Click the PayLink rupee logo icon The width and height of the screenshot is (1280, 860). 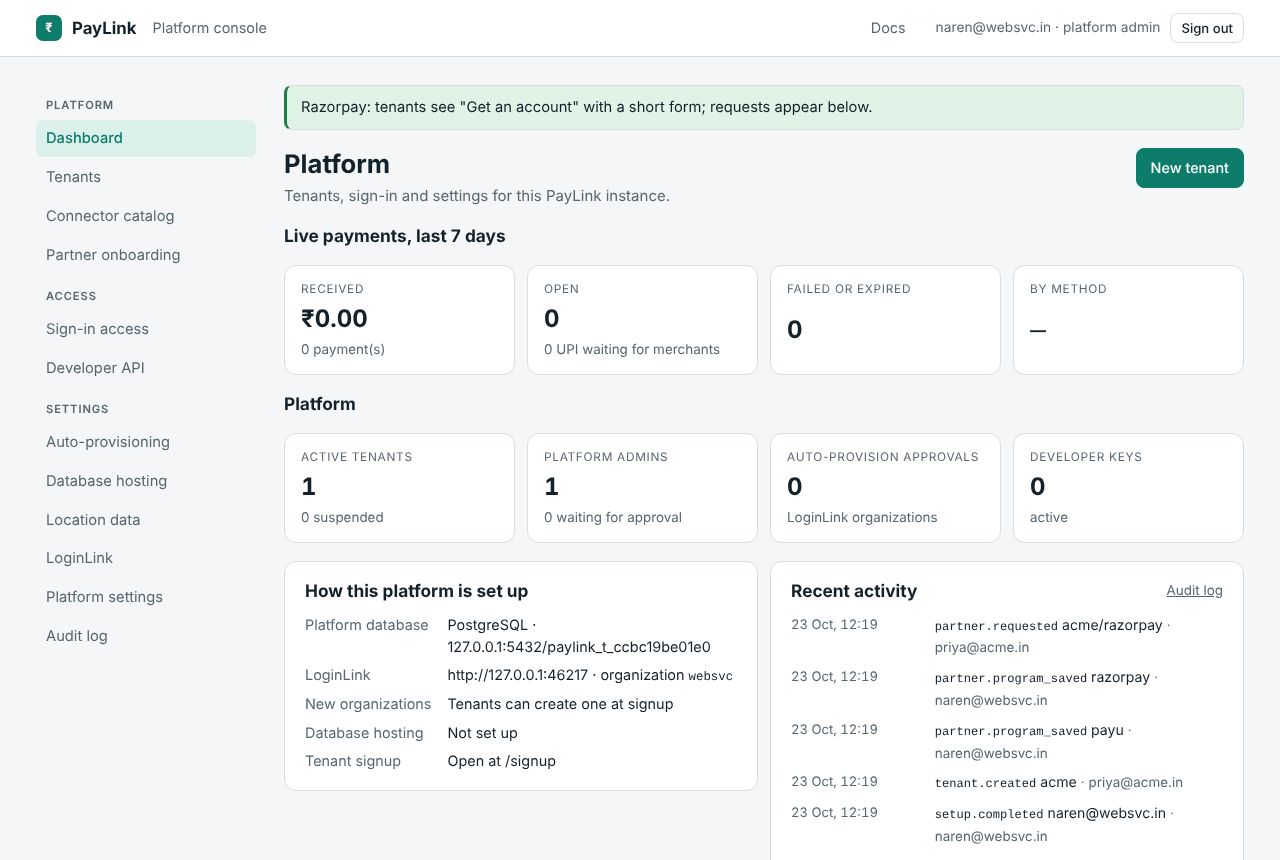click(x=49, y=28)
